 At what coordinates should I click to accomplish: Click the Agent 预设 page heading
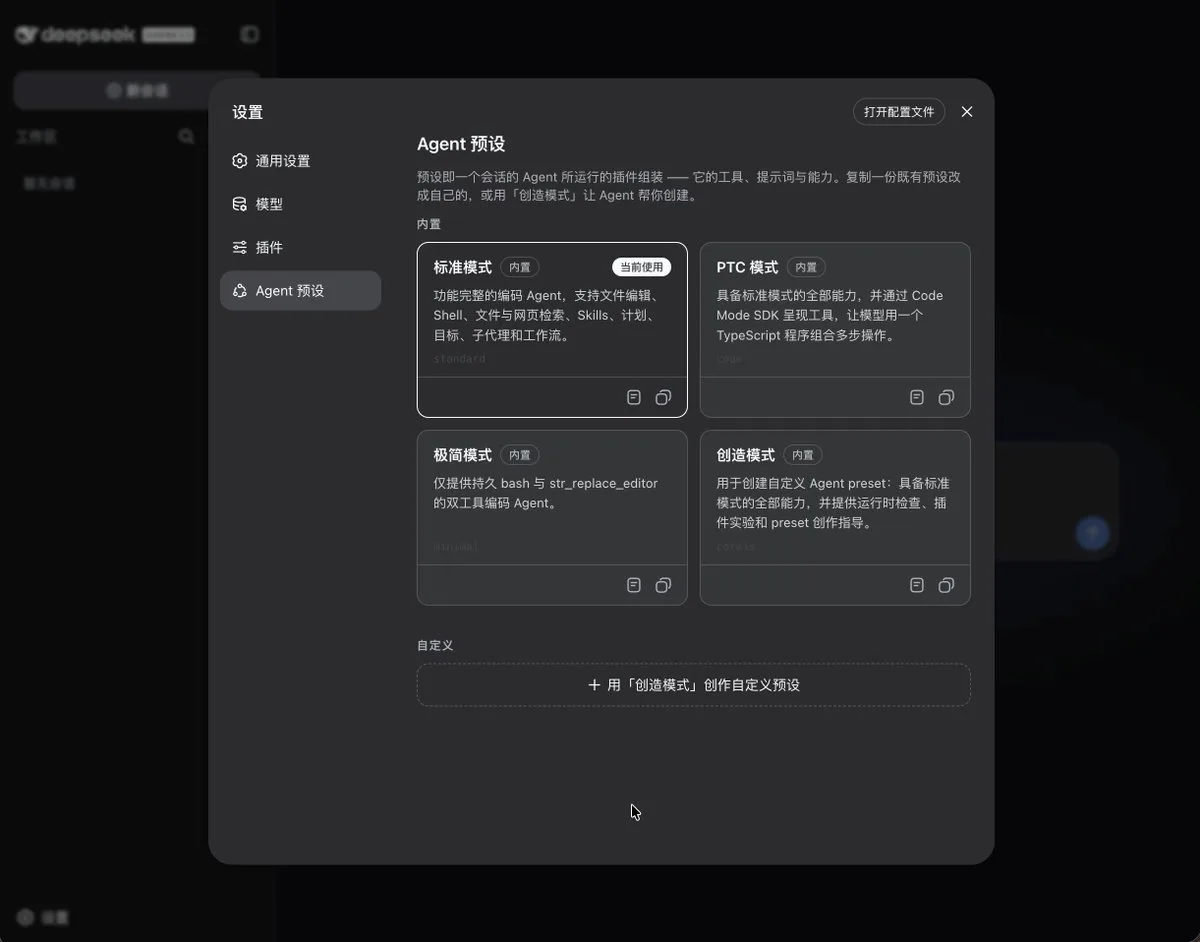pyautogui.click(x=461, y=144)
